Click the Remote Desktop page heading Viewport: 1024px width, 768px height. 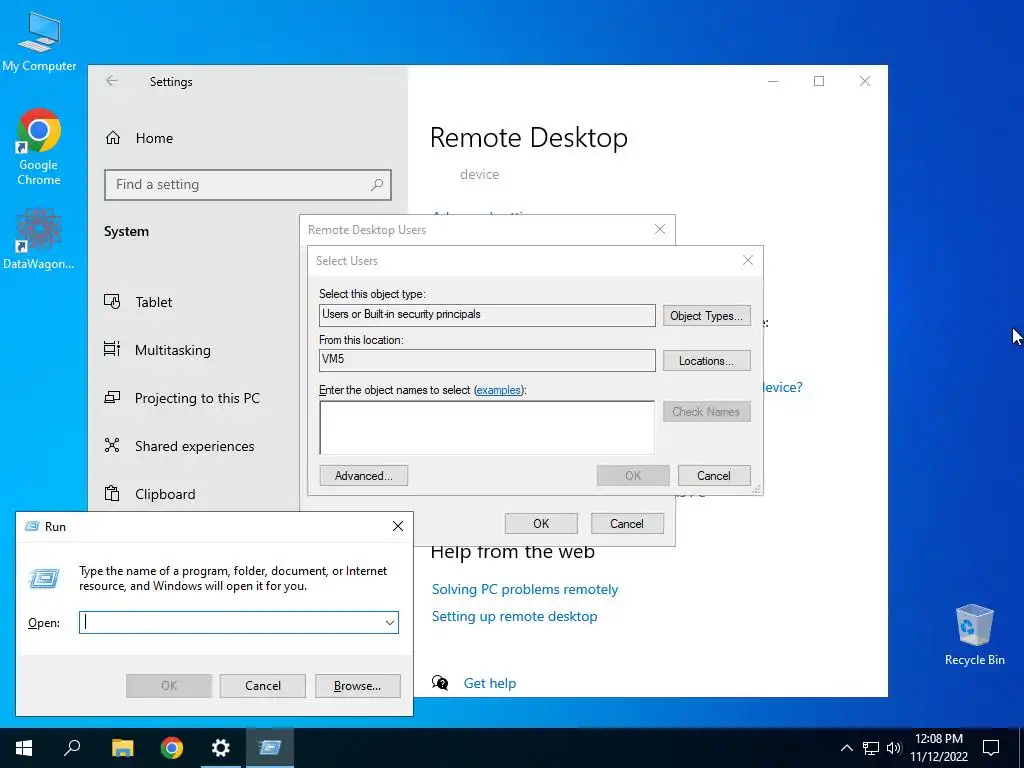[528, 138]
